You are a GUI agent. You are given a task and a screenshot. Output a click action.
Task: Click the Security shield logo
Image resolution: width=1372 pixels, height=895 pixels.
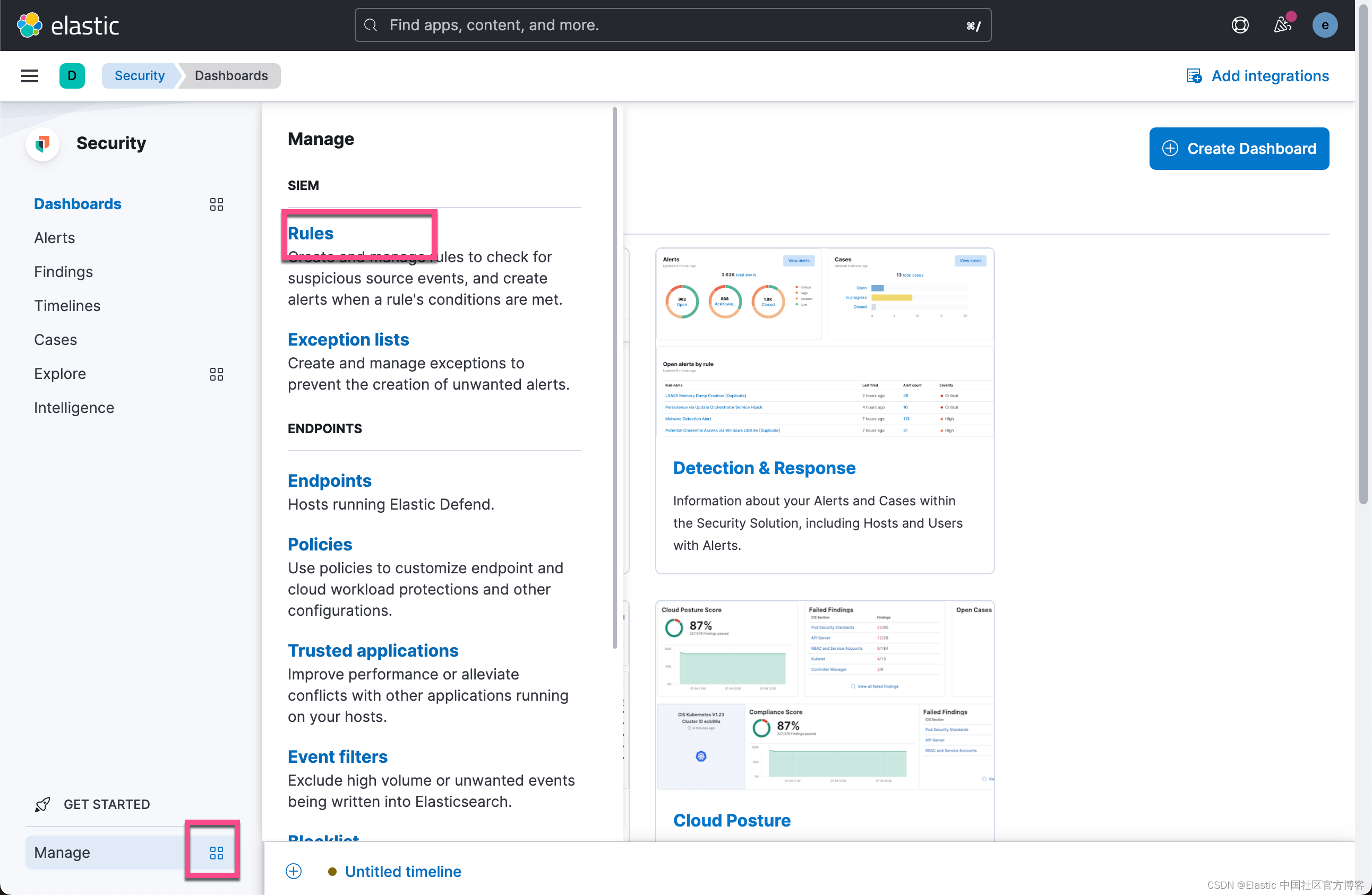click(x=42, y=143)
